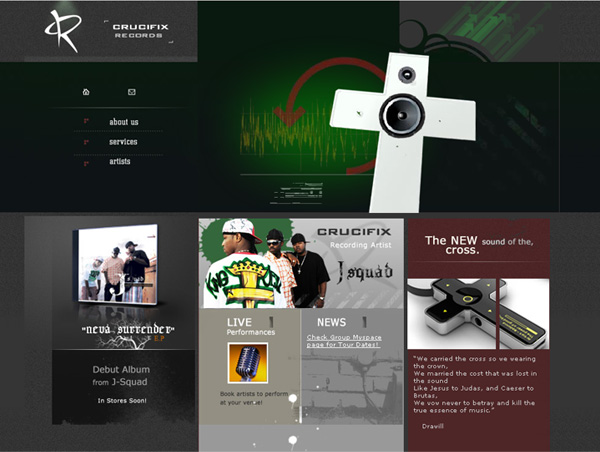Click the LIVE Performances heading
This screenshot has width=600, height=452.
coord(251,326)
